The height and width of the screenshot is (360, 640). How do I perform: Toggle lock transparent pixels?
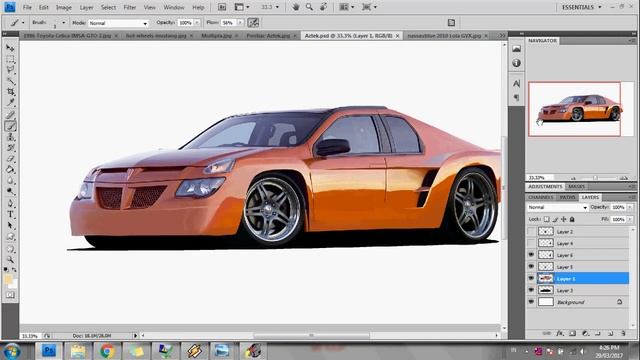click(547, 219)
